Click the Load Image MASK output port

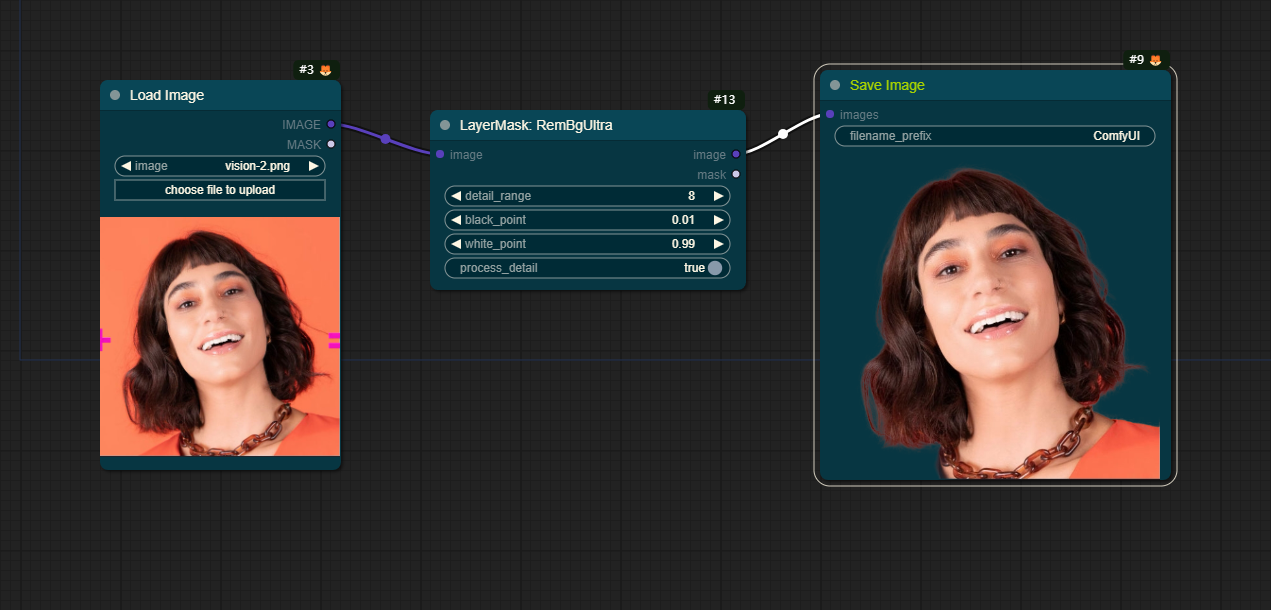pos(331,144)
